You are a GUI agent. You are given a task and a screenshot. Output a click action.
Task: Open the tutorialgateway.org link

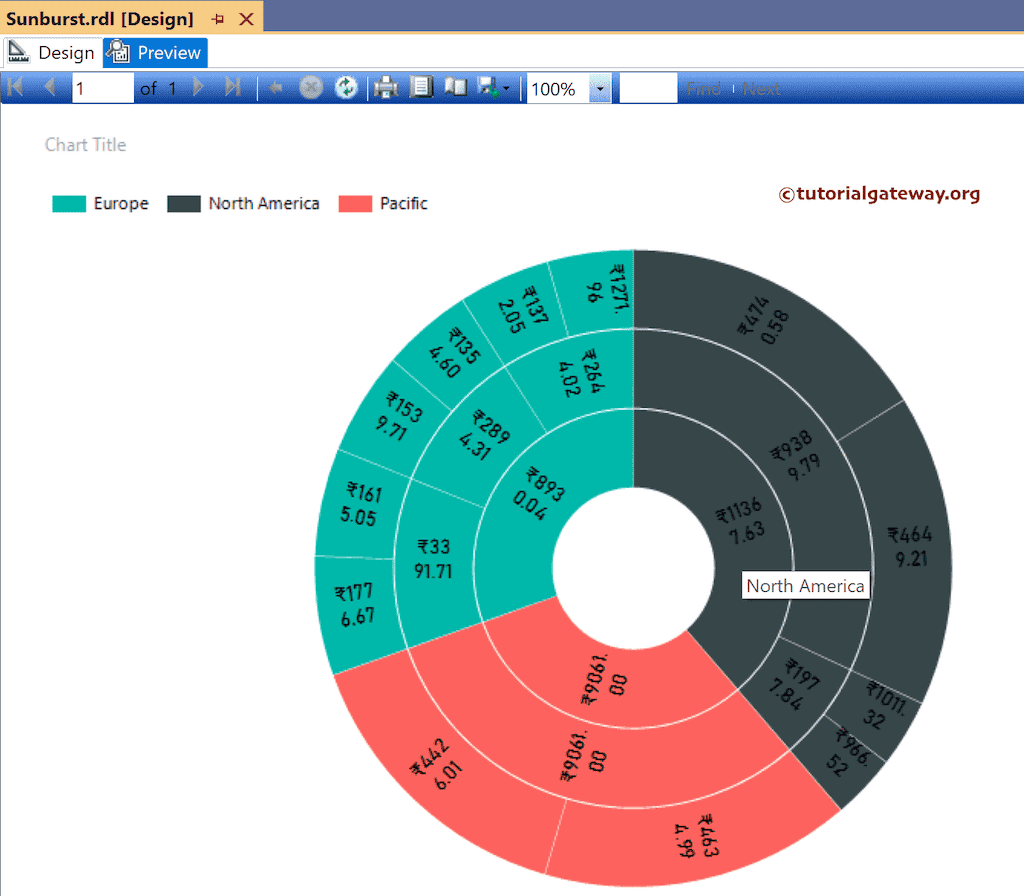[879, 194]
